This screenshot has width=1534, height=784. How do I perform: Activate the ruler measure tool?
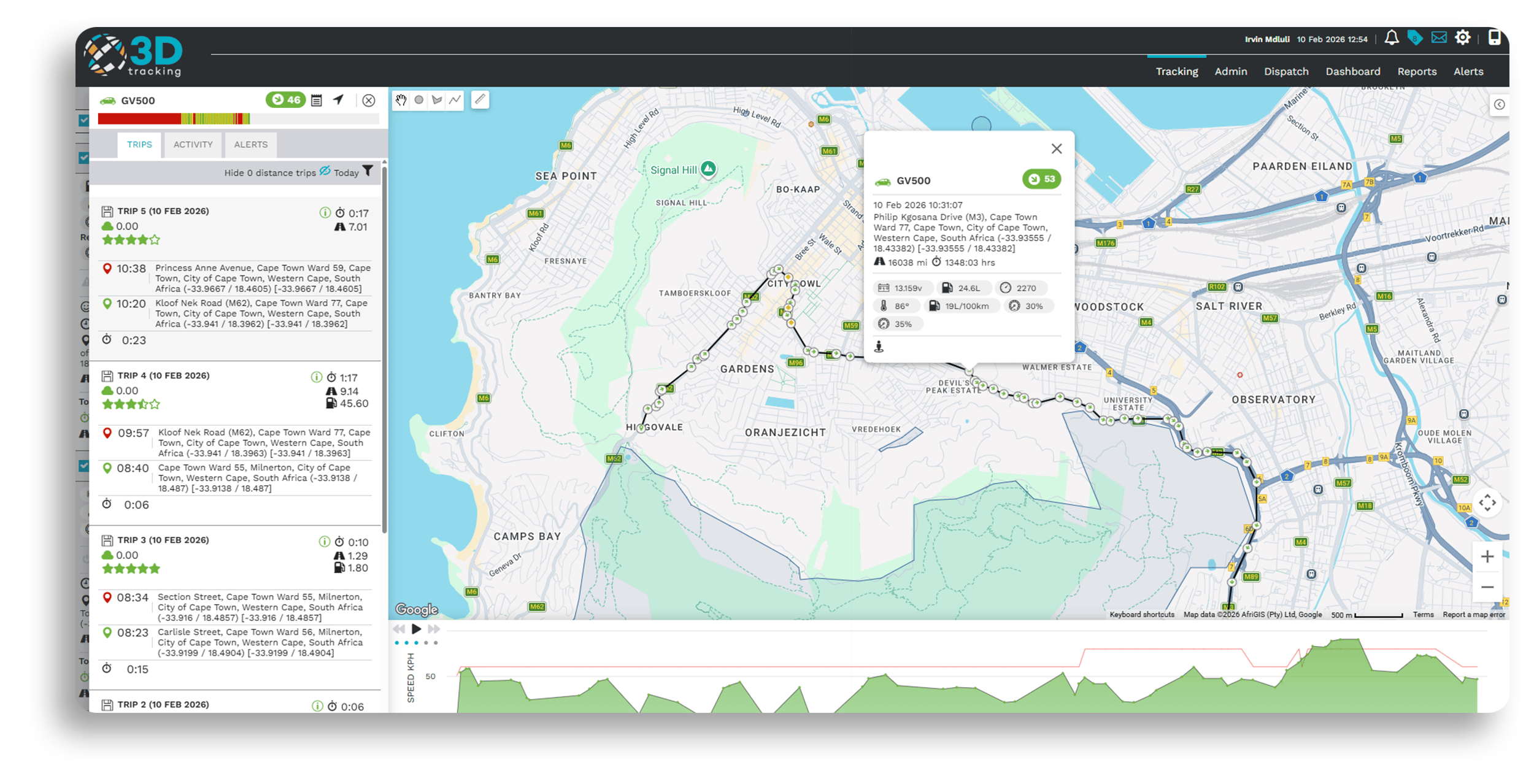point(480,99)
